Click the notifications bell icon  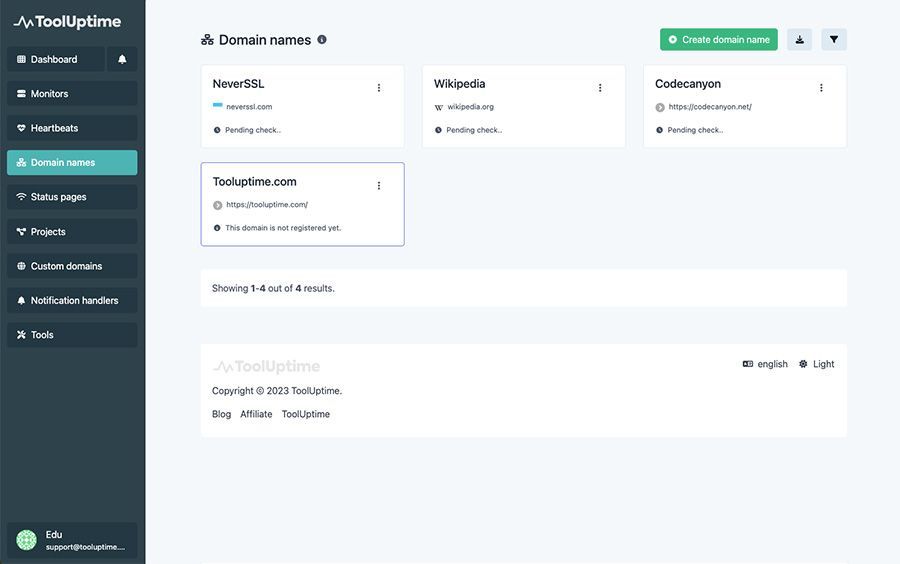click(122, 59)
